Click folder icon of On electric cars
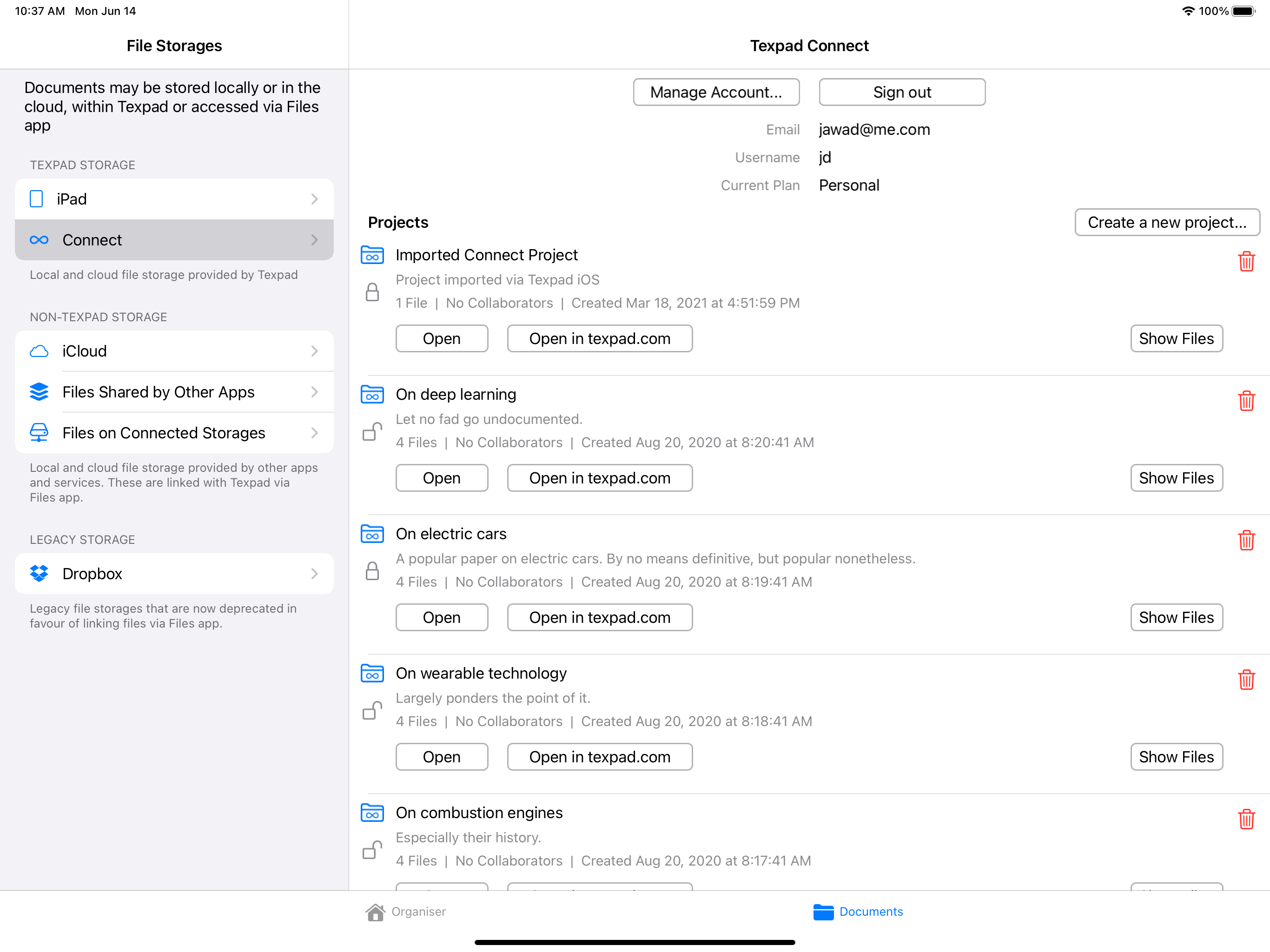1270x952 pixels. (372, 534)
